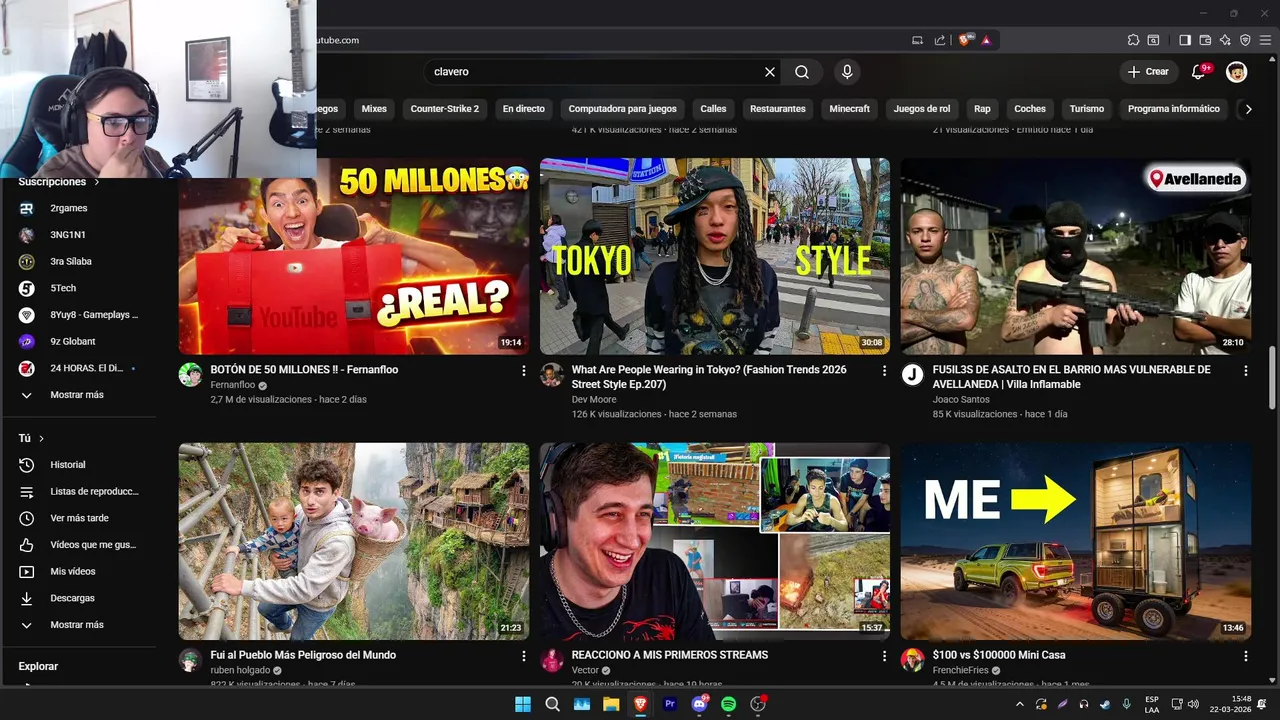Open options for $100 vs $100000 Mini Casa

[1245, 656]
